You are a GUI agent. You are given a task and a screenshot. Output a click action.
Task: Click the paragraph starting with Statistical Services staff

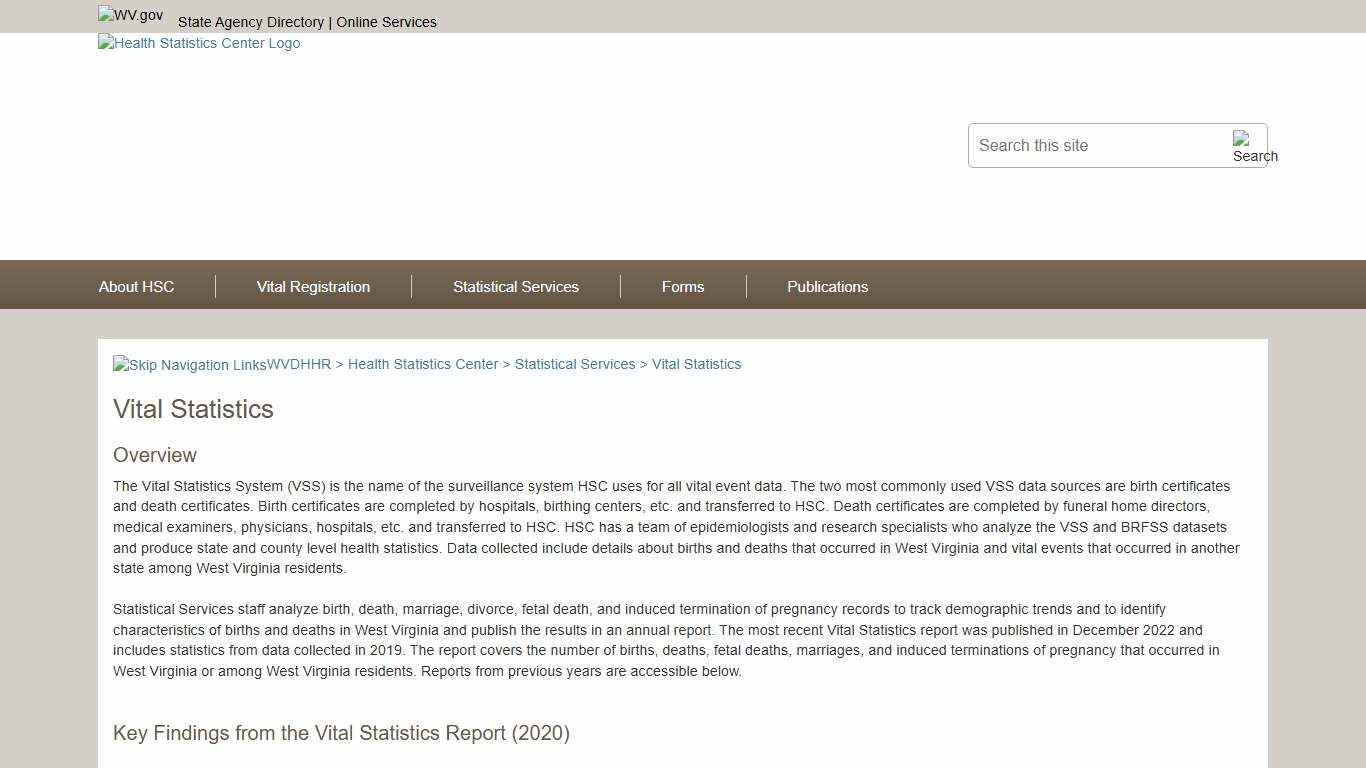click(666, 640)
